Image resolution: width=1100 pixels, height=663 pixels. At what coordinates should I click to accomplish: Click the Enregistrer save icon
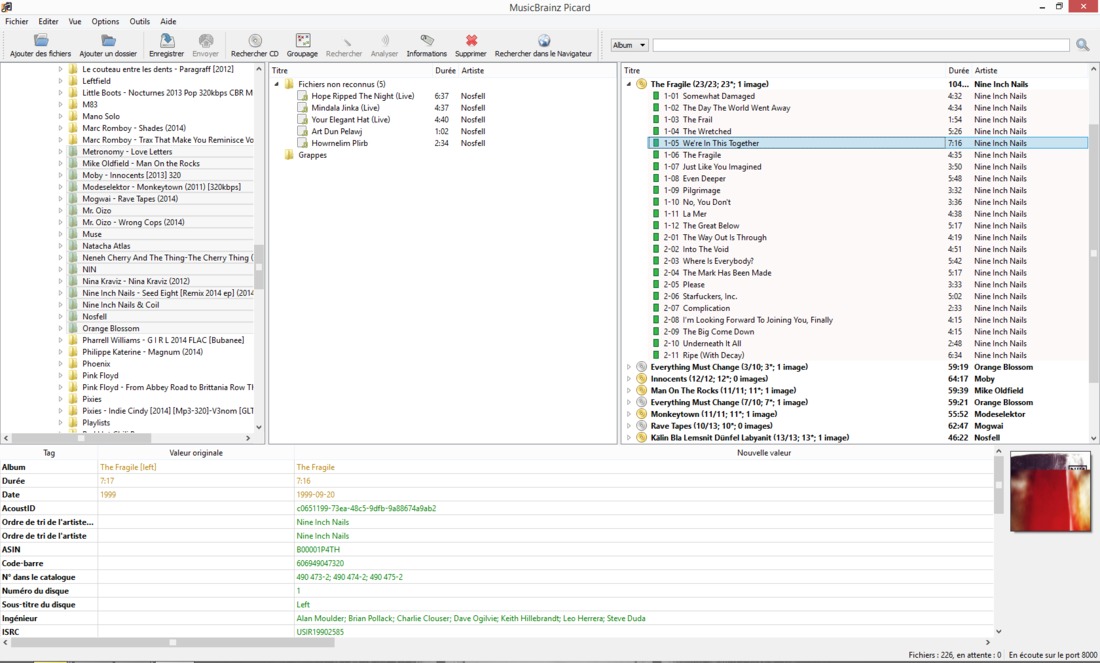tap(166, 41)
